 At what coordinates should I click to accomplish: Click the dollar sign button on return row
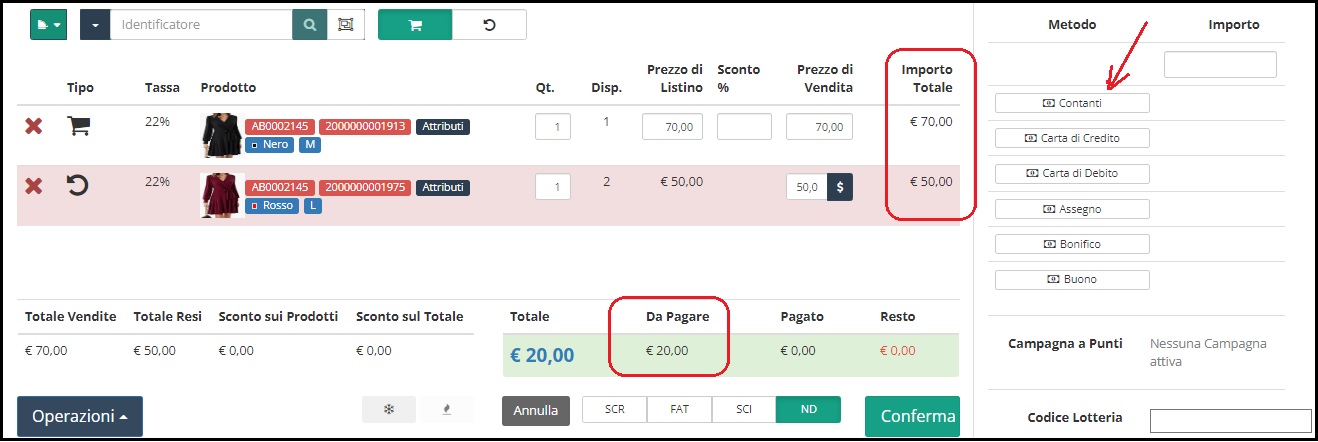[x=840, y=187]
